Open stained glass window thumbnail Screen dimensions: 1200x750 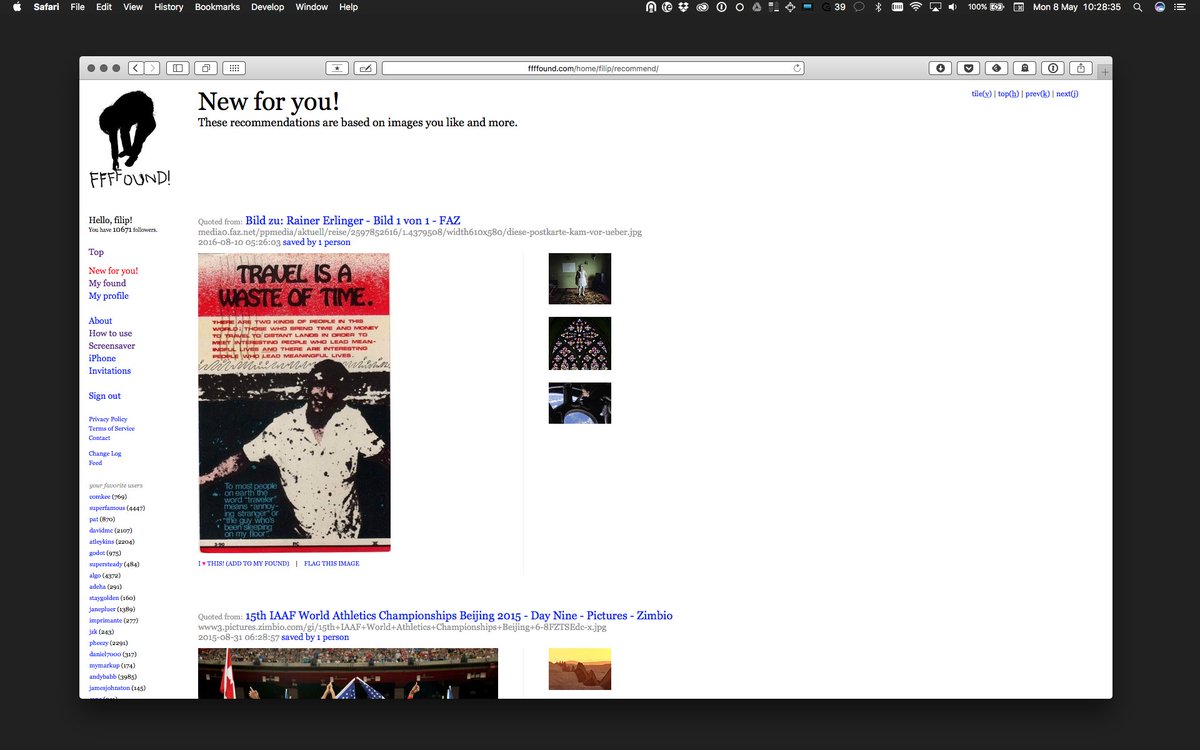[x=580, y=344]
